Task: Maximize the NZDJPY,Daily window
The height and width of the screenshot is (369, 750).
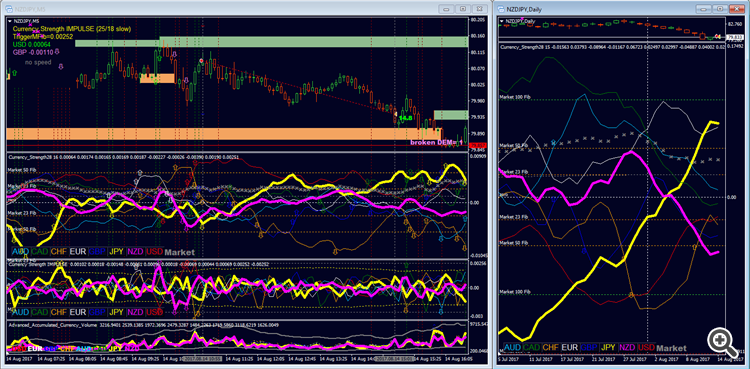Action: (720, 9)
